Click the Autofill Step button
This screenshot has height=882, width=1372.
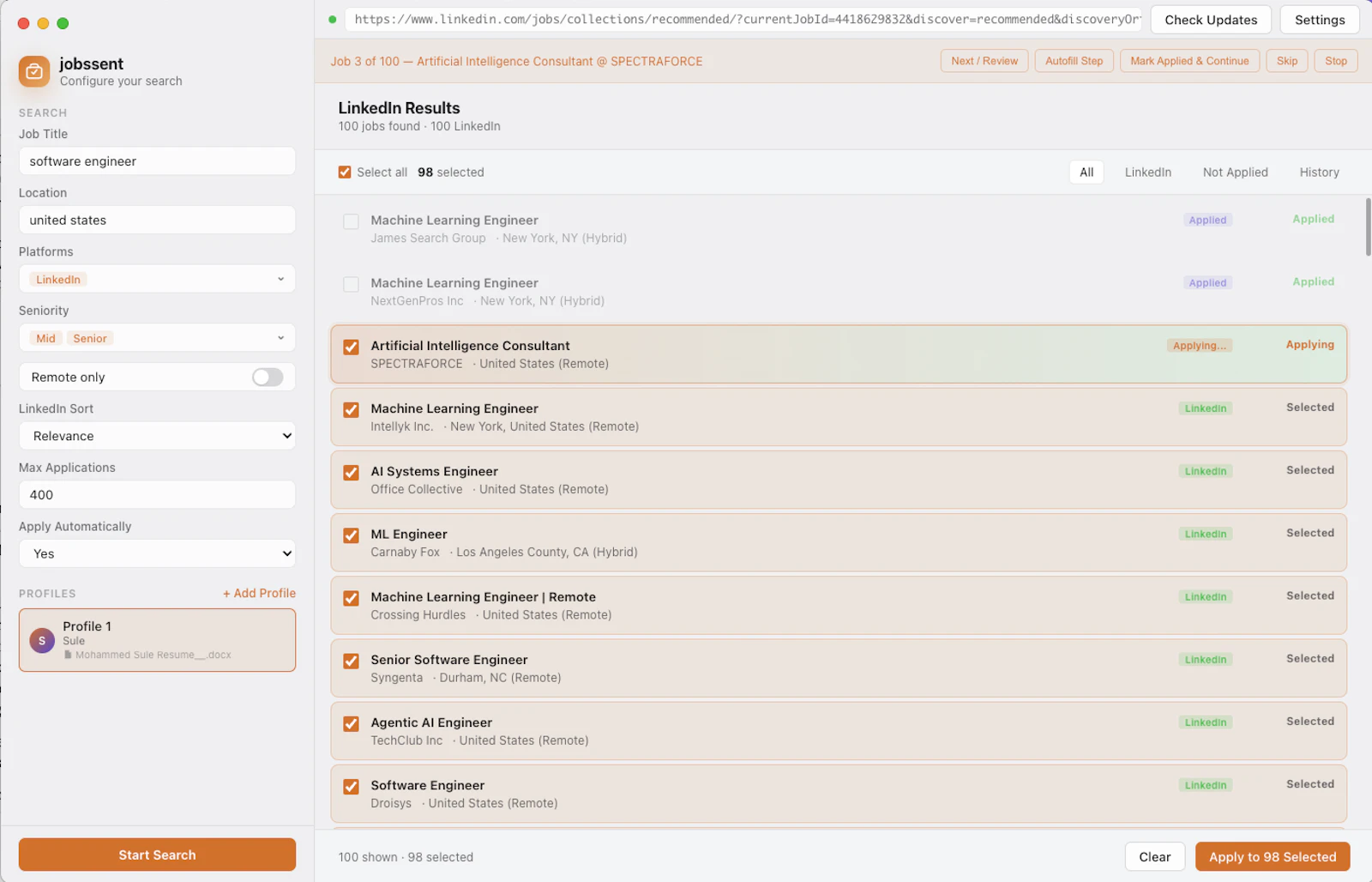tap(1074, 61)
